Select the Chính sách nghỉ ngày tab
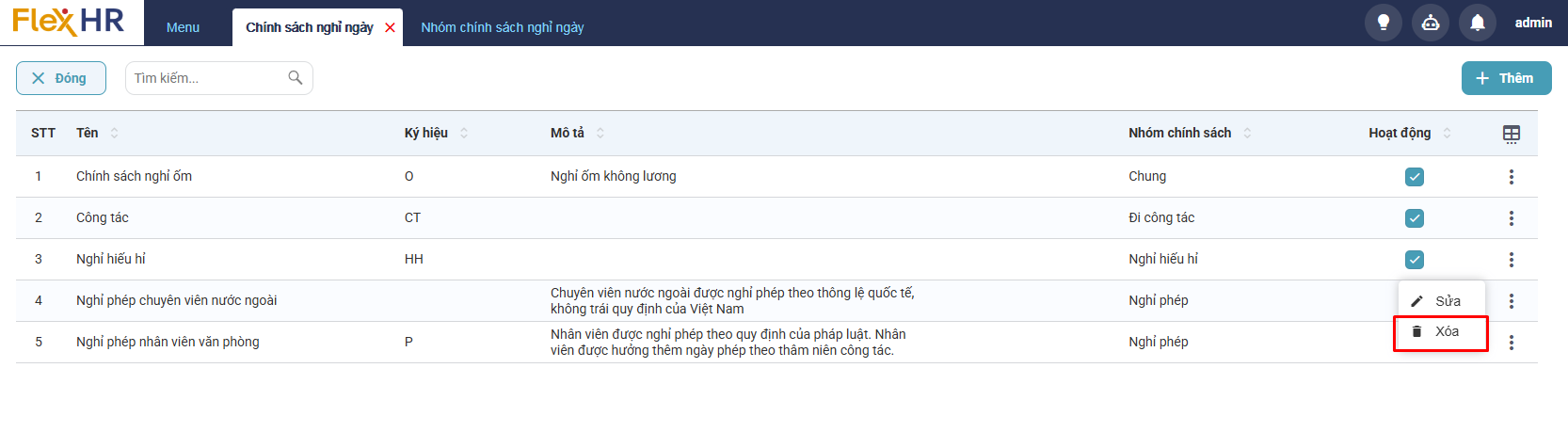Viewport: 1568px width, 432px height. point(310,27)
